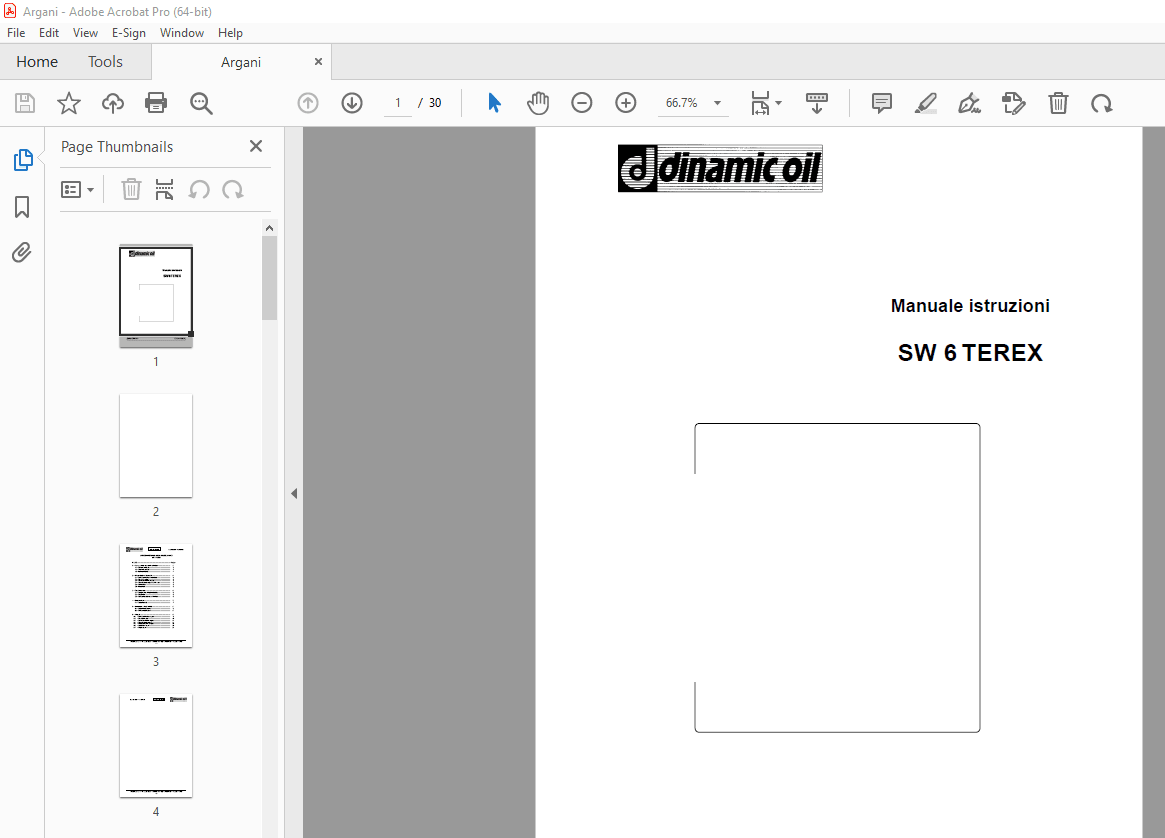1165x838 pixels.
Task: Click the Print document icon
Action: (x=156, y=102)
